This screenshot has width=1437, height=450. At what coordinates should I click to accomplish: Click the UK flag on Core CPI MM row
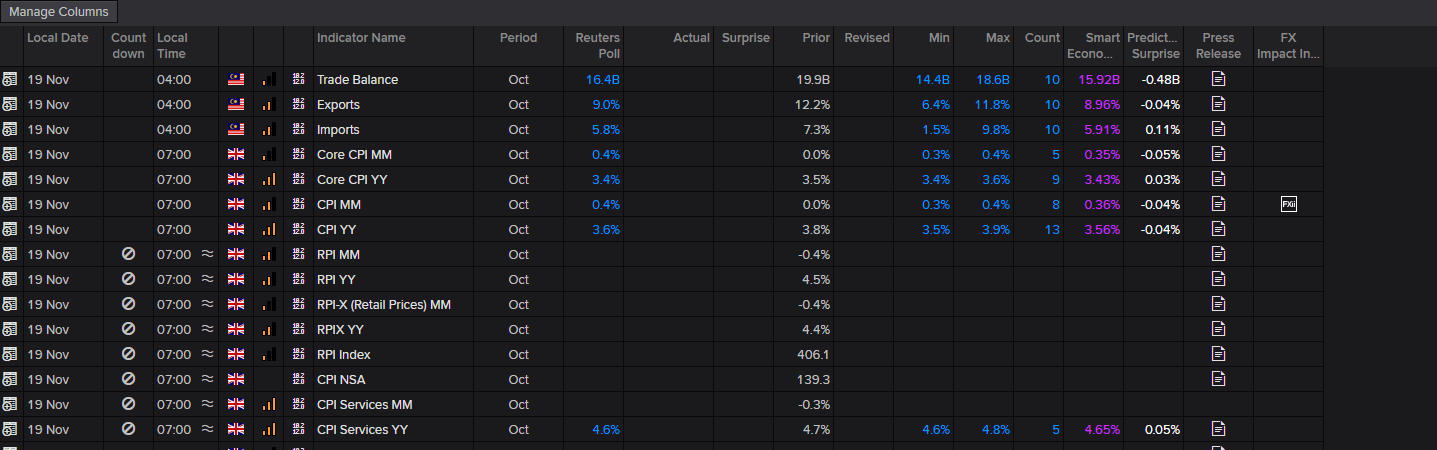[x=236, y=154]
